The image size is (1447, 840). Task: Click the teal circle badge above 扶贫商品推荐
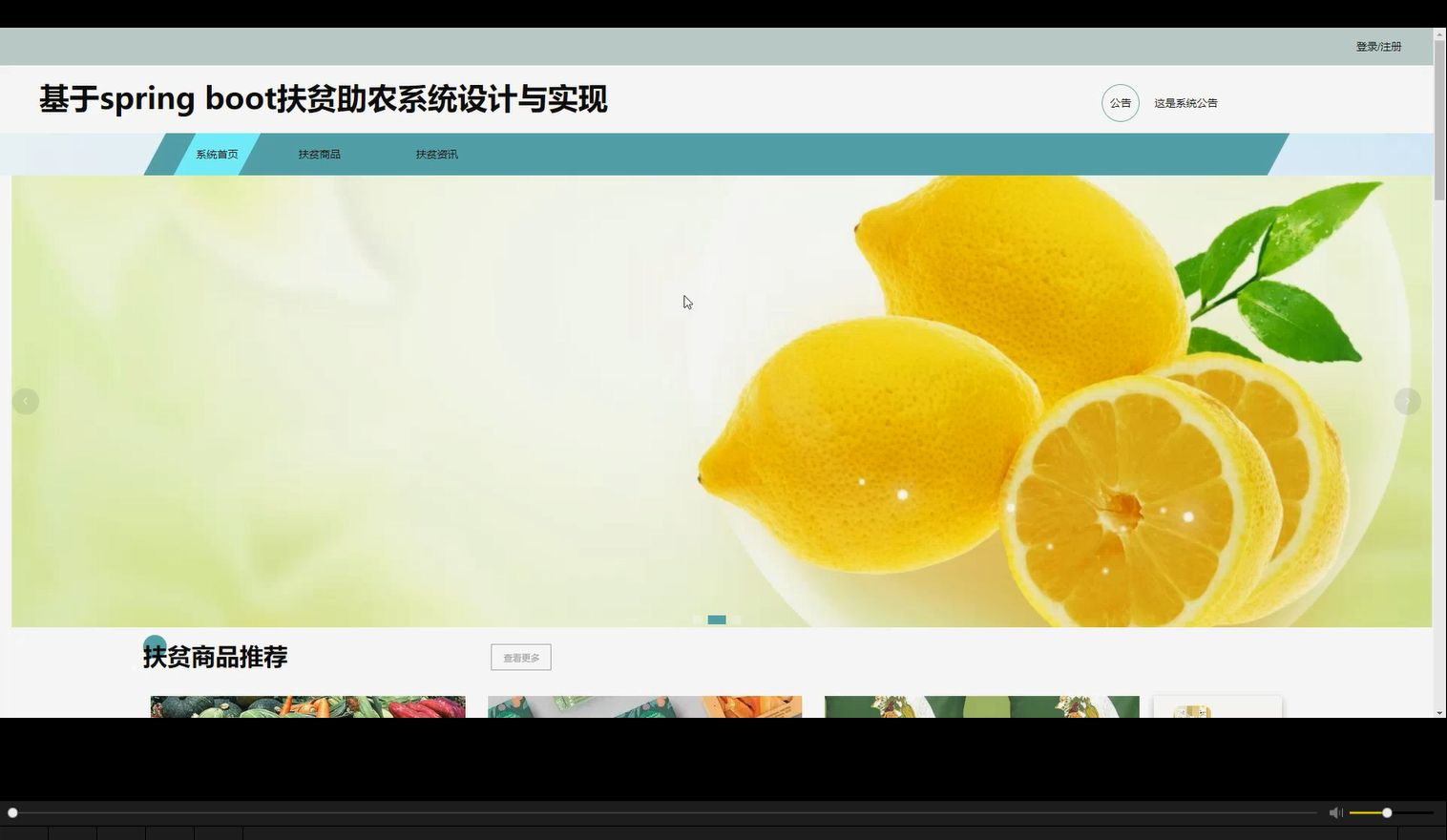155,643
